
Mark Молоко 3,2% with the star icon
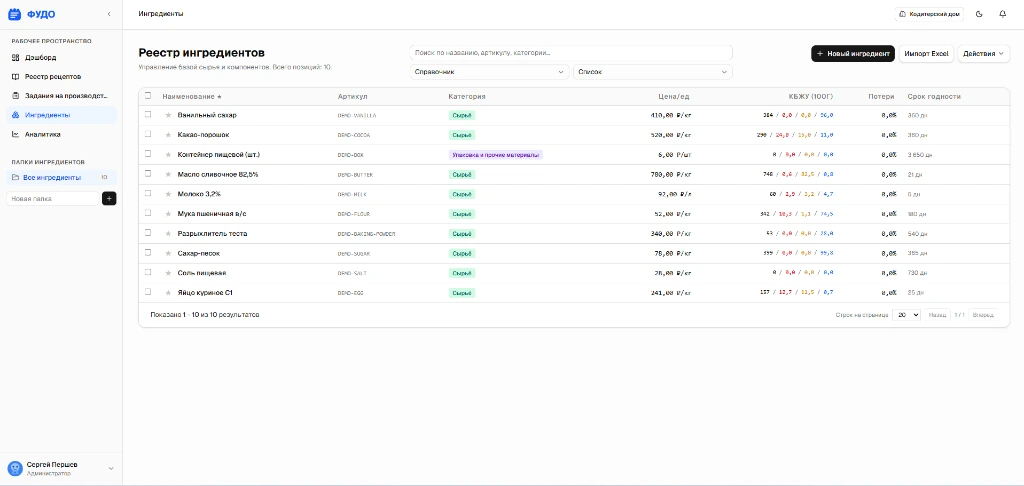(x=168, y=194)
